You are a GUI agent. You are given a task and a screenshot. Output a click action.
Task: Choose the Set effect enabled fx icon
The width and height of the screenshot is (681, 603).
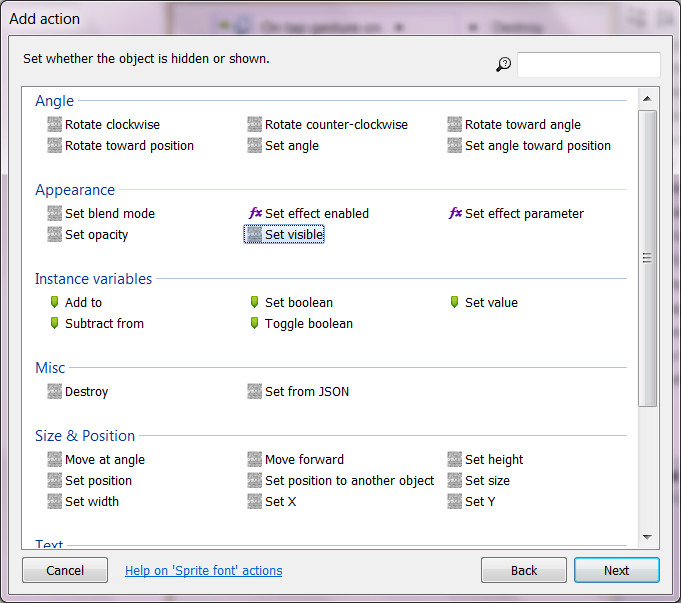point(255,213)
